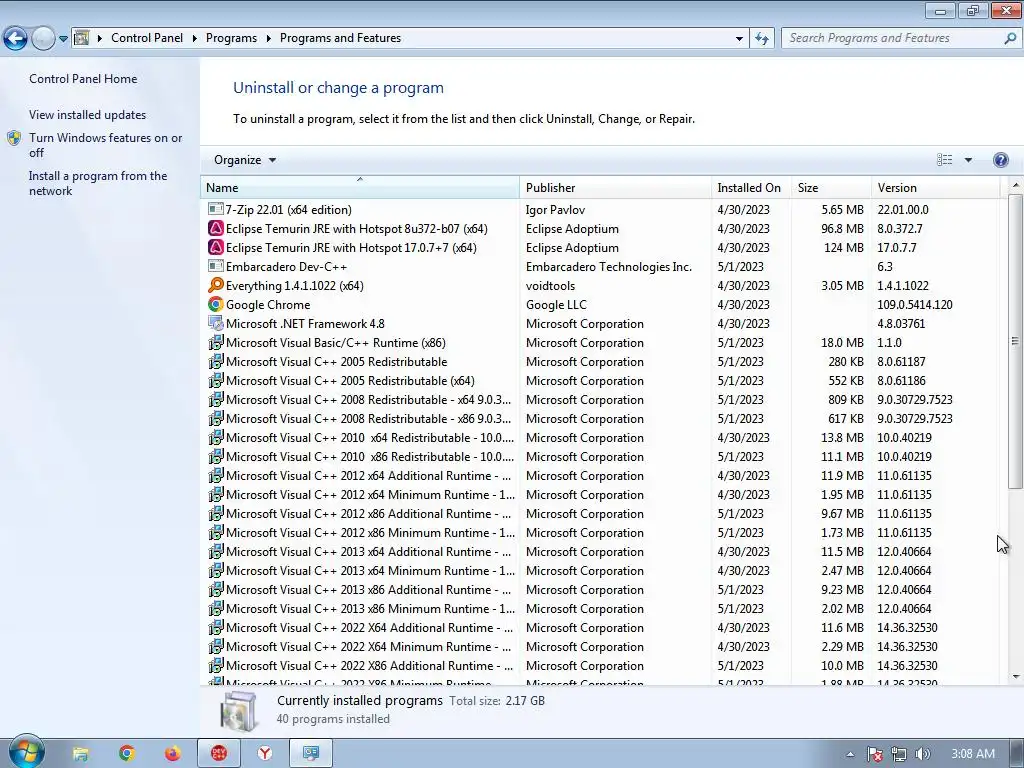The height and width of the screenshot is (768, 1024).
Task: Select Microsoft Visual C++ 2005 Redistributable (x64)
Action: (x=601, y=380)
